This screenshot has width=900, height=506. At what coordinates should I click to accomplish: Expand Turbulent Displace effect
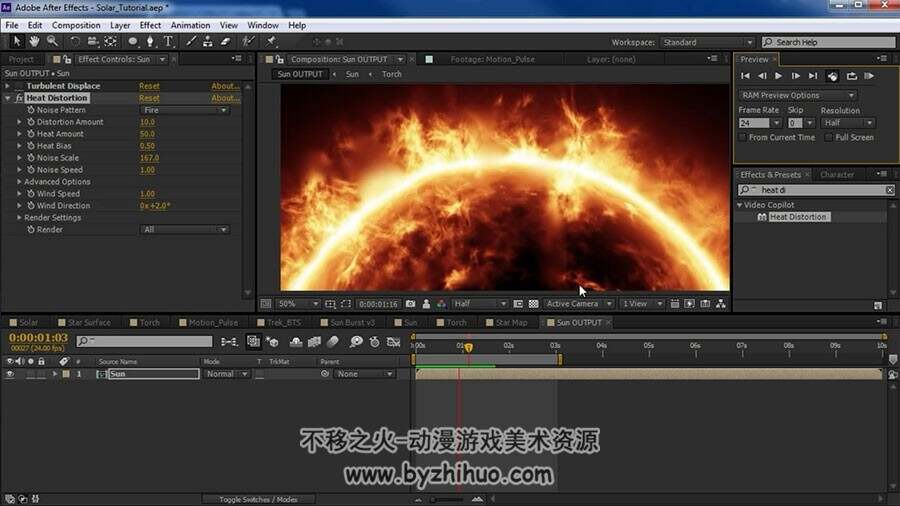click(7, 85)
